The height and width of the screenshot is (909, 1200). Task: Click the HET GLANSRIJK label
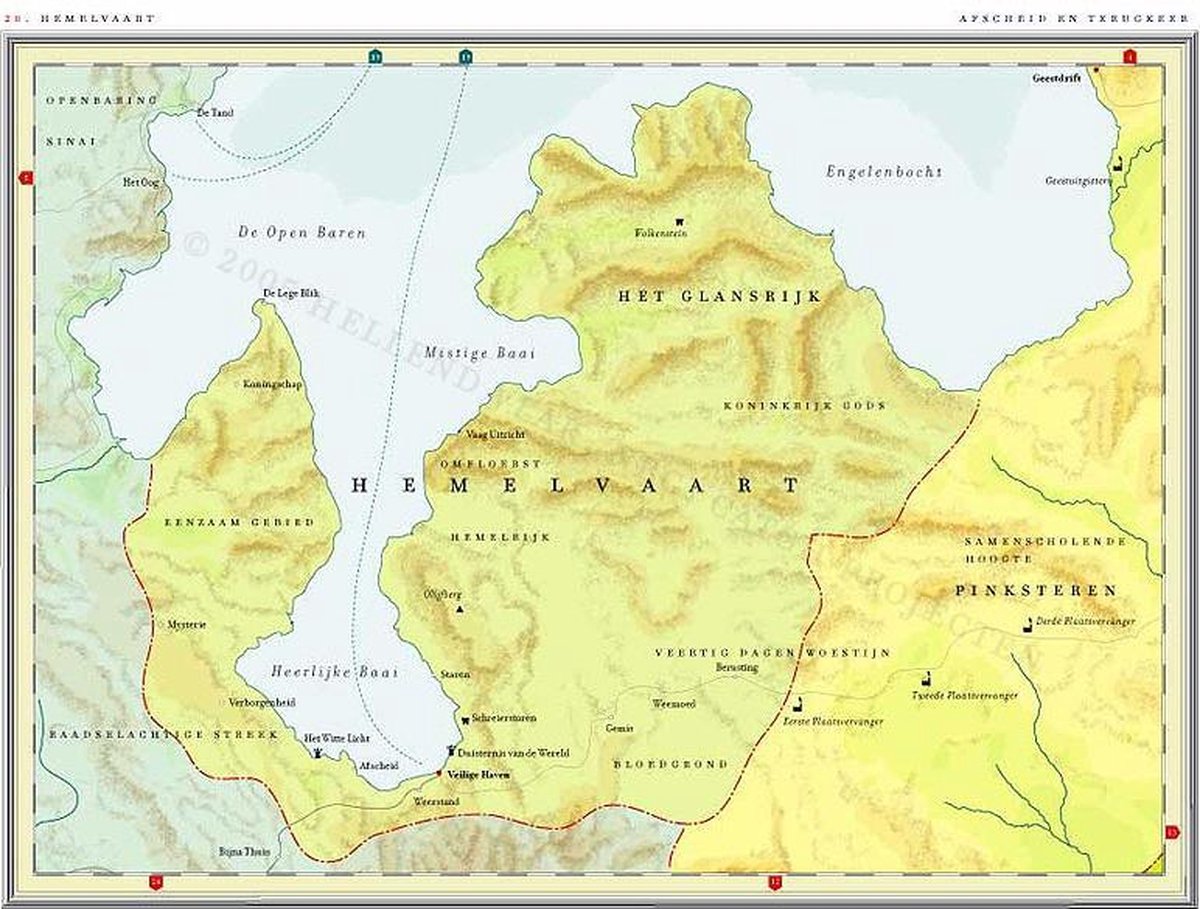pos(719,296)
